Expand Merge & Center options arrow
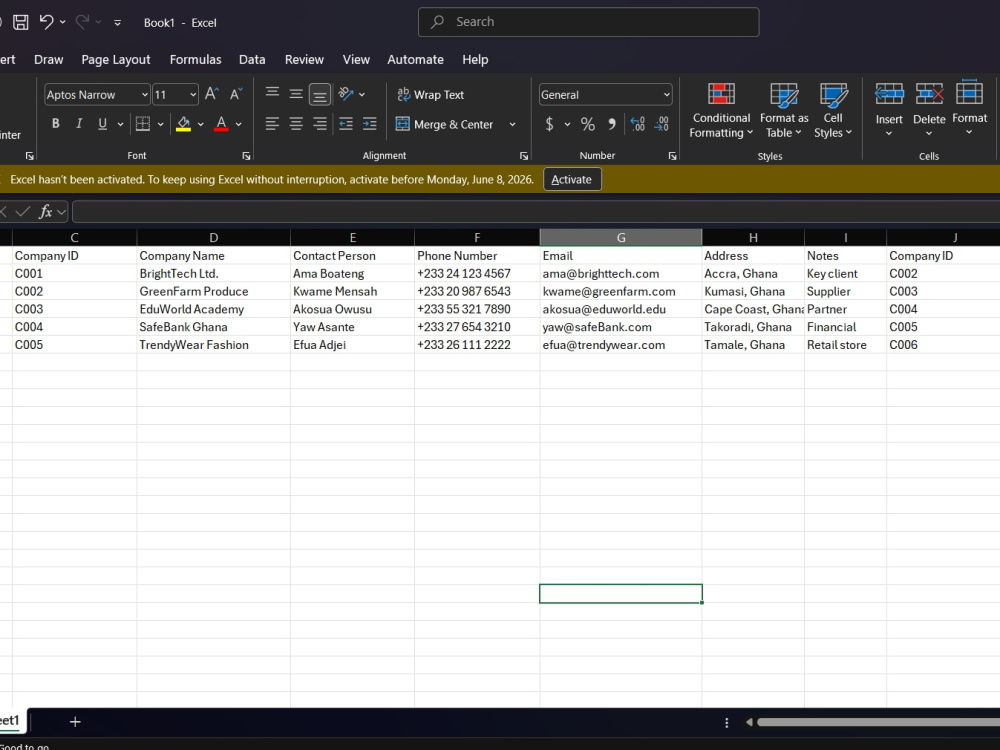This screenshot has height=750, width=1000. 512,124
